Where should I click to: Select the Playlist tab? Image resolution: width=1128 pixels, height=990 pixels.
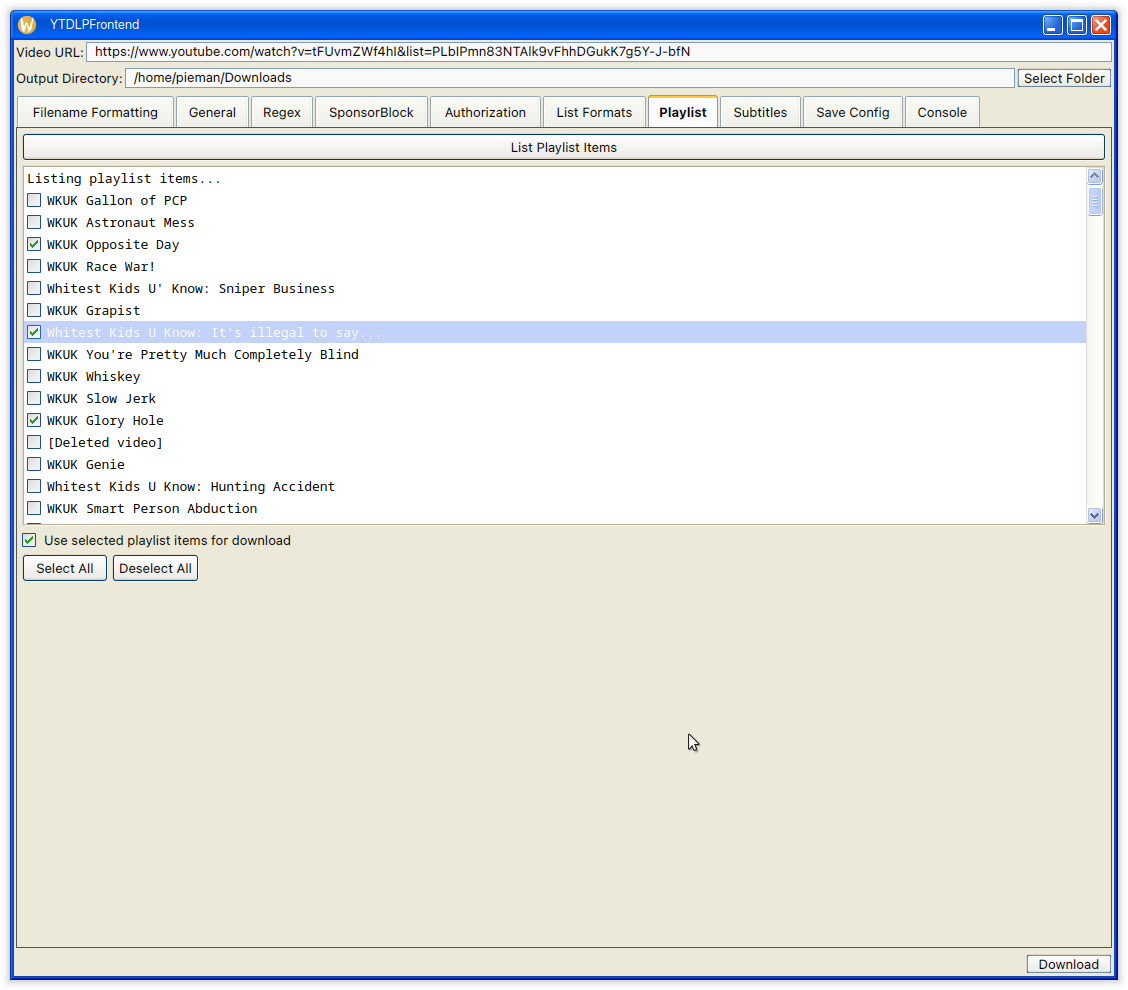[683, 112]
